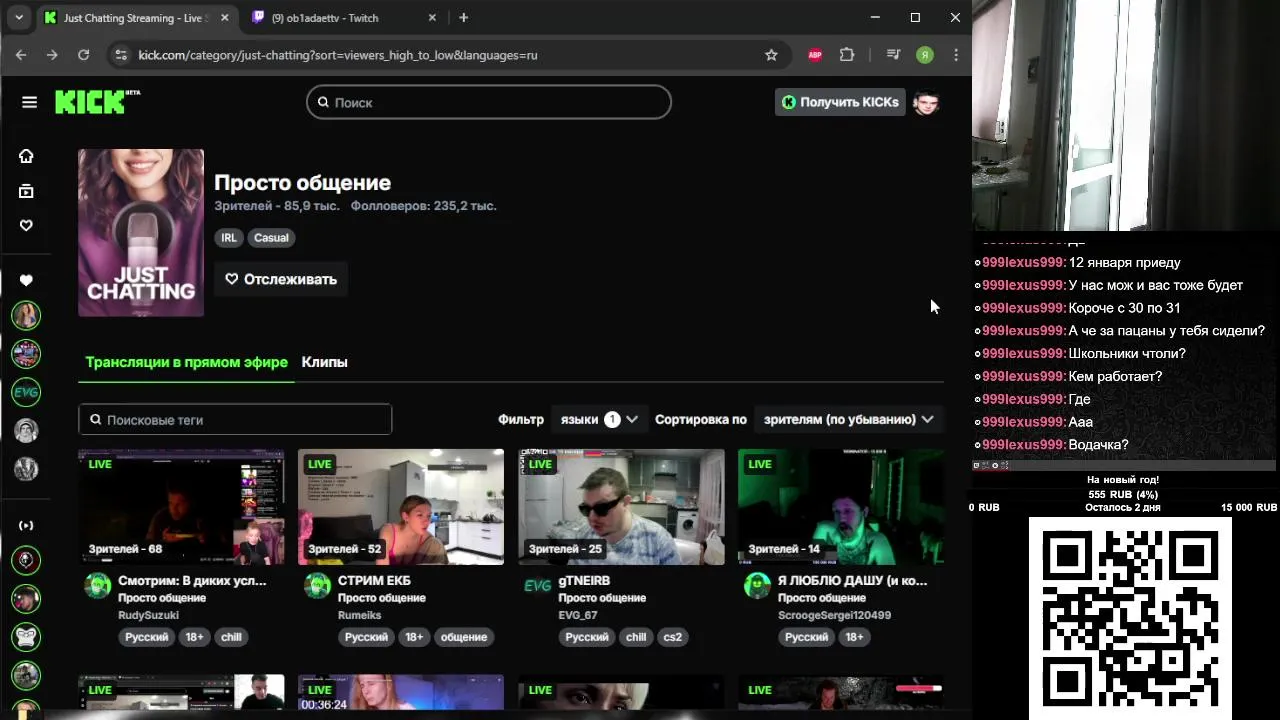
Task: Select the Casual category tag
Action: point(271,238)
